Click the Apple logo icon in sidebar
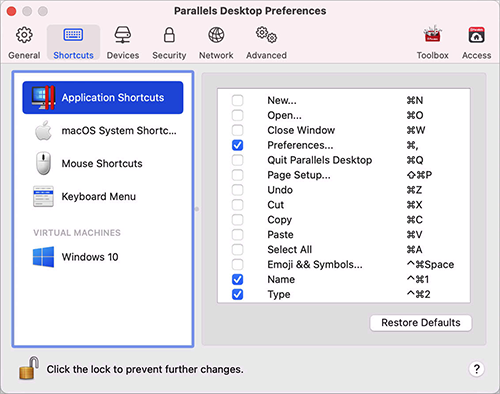Image resolution: width=500 pixels, height=394 pixels. [x=44, y=131]
